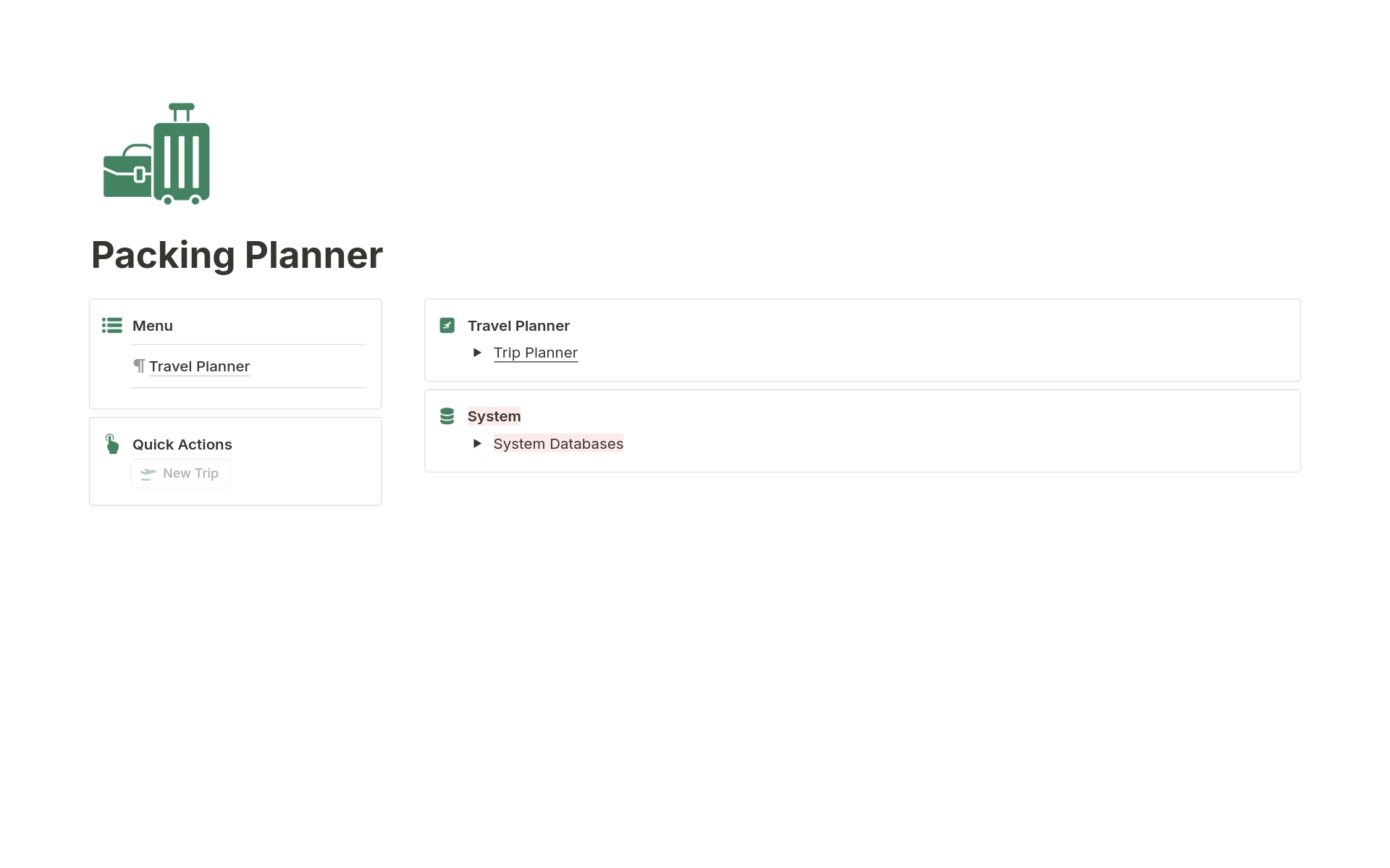Click the green luggage page icon

pos(156,153)
